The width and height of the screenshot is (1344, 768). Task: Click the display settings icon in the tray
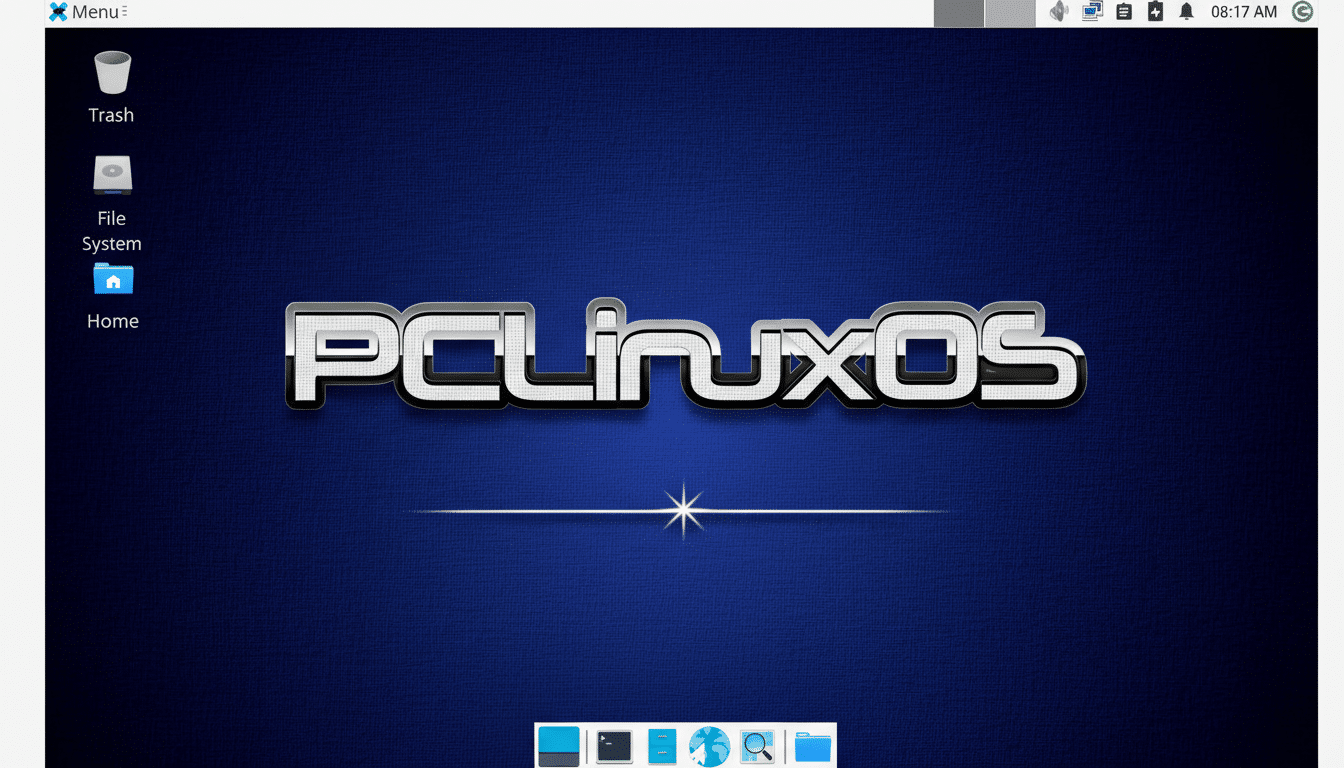click(x=1091, y=11)
